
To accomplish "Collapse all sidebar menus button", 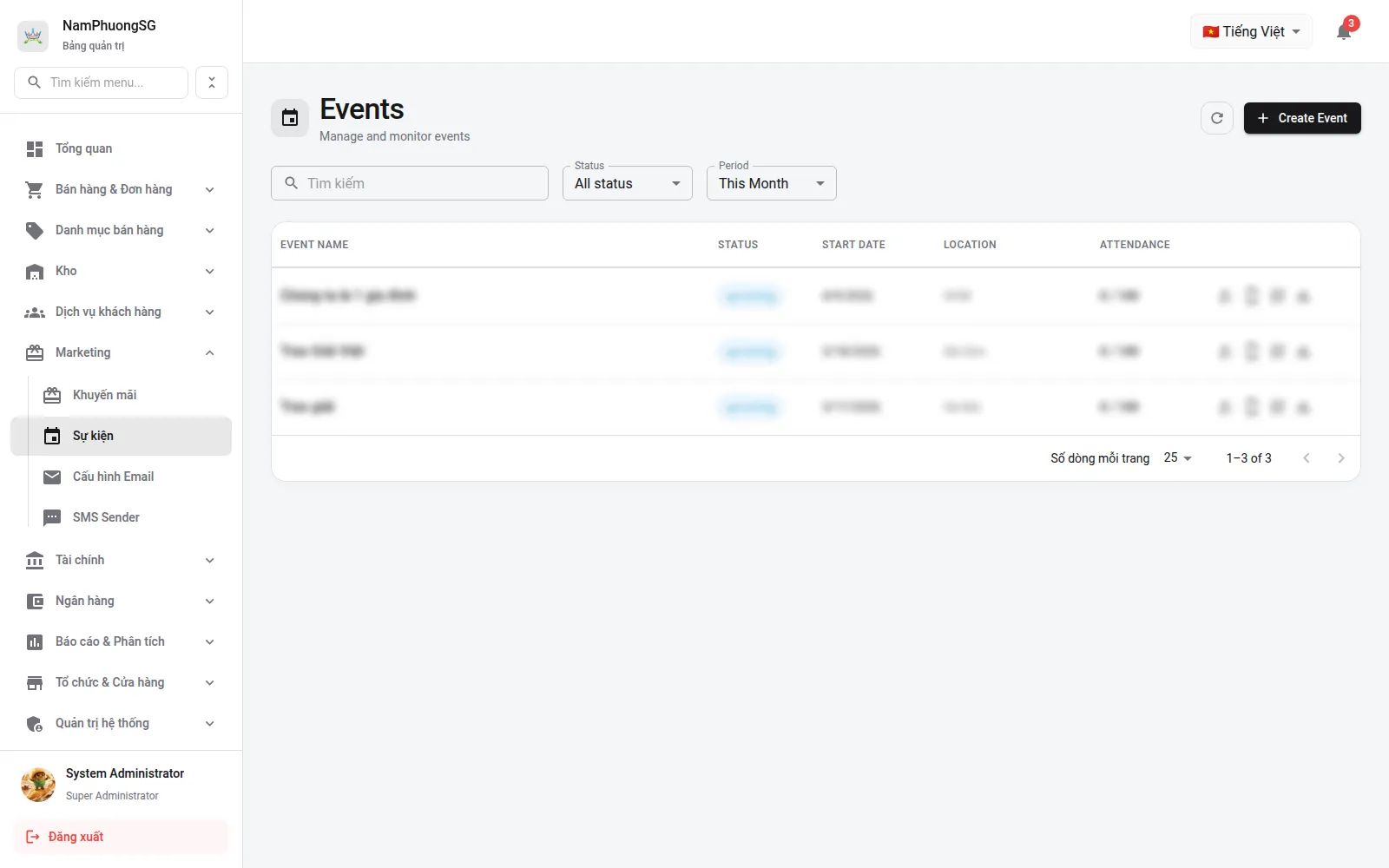I will pos(212,82).
